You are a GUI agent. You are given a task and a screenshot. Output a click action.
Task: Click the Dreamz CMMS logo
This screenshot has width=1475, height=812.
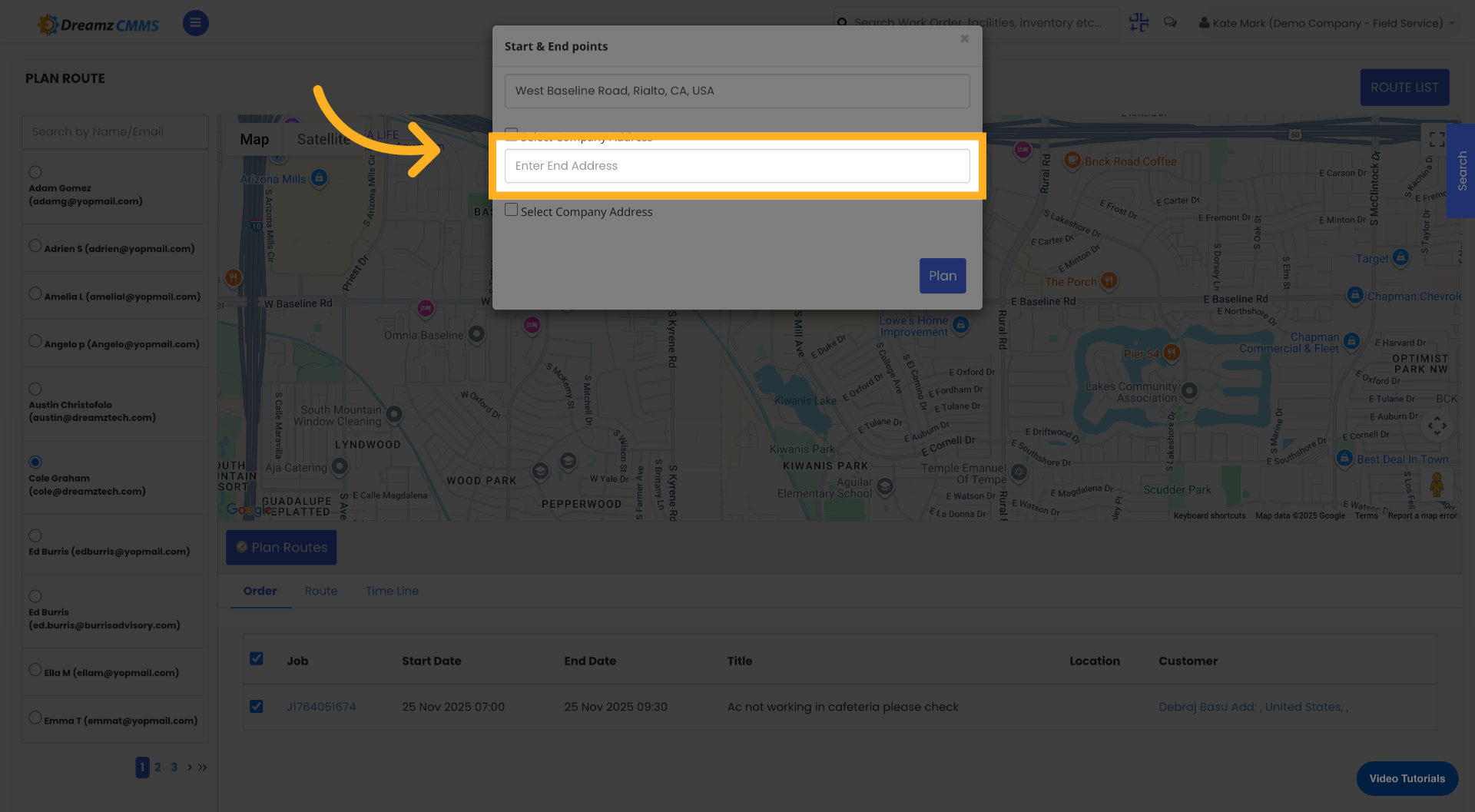pyautogui.click(x=98, y=23)
